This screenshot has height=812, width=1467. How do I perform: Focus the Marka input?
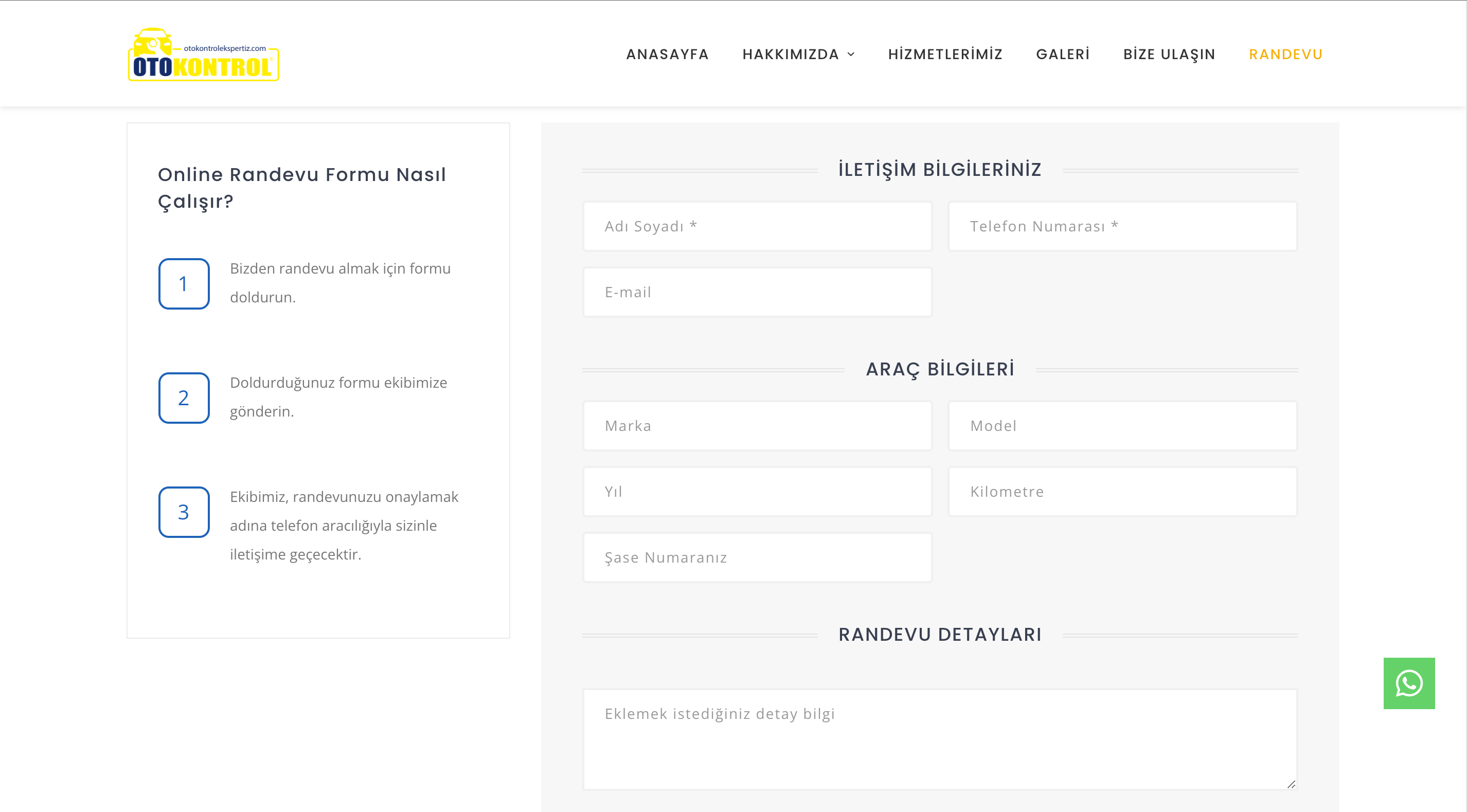[x=757, y=425]
